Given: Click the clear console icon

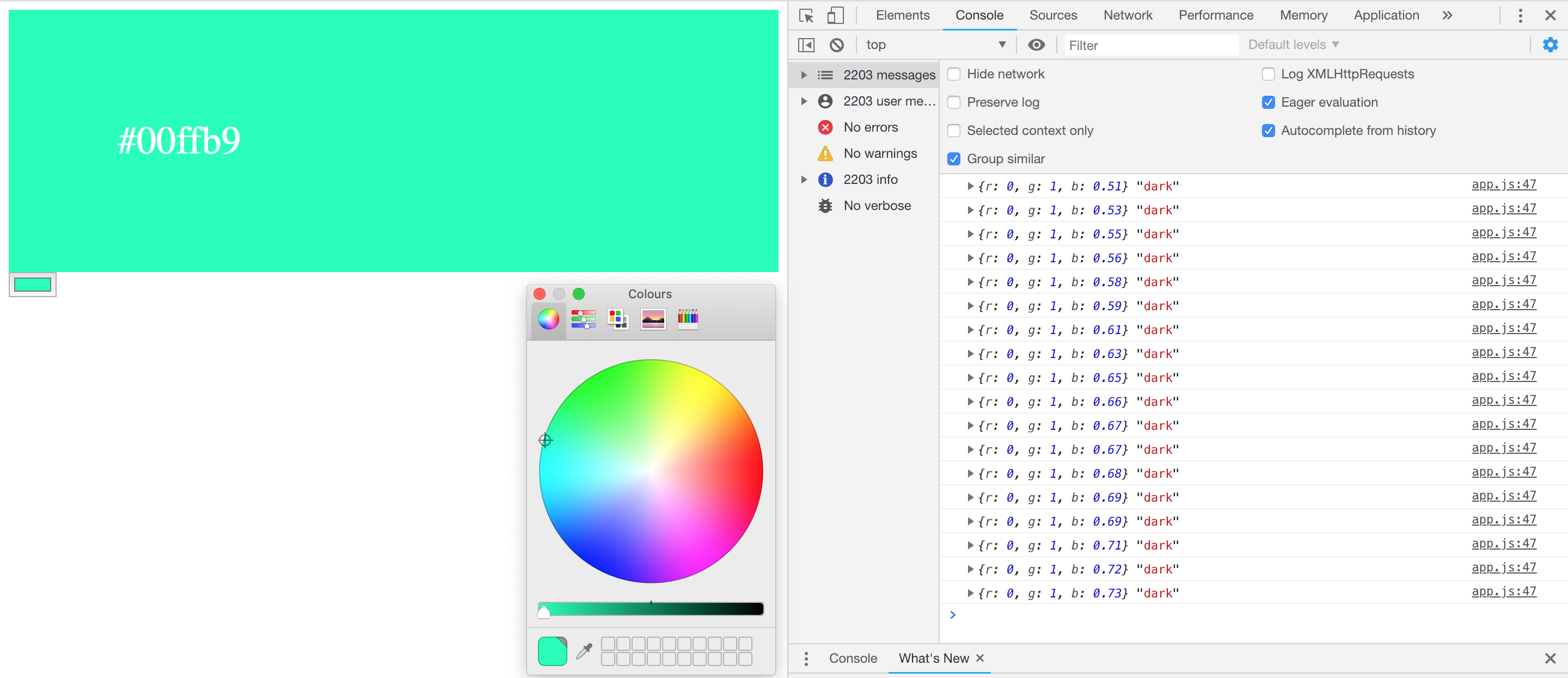Looking at the screenshot, I should click(837, 45).
